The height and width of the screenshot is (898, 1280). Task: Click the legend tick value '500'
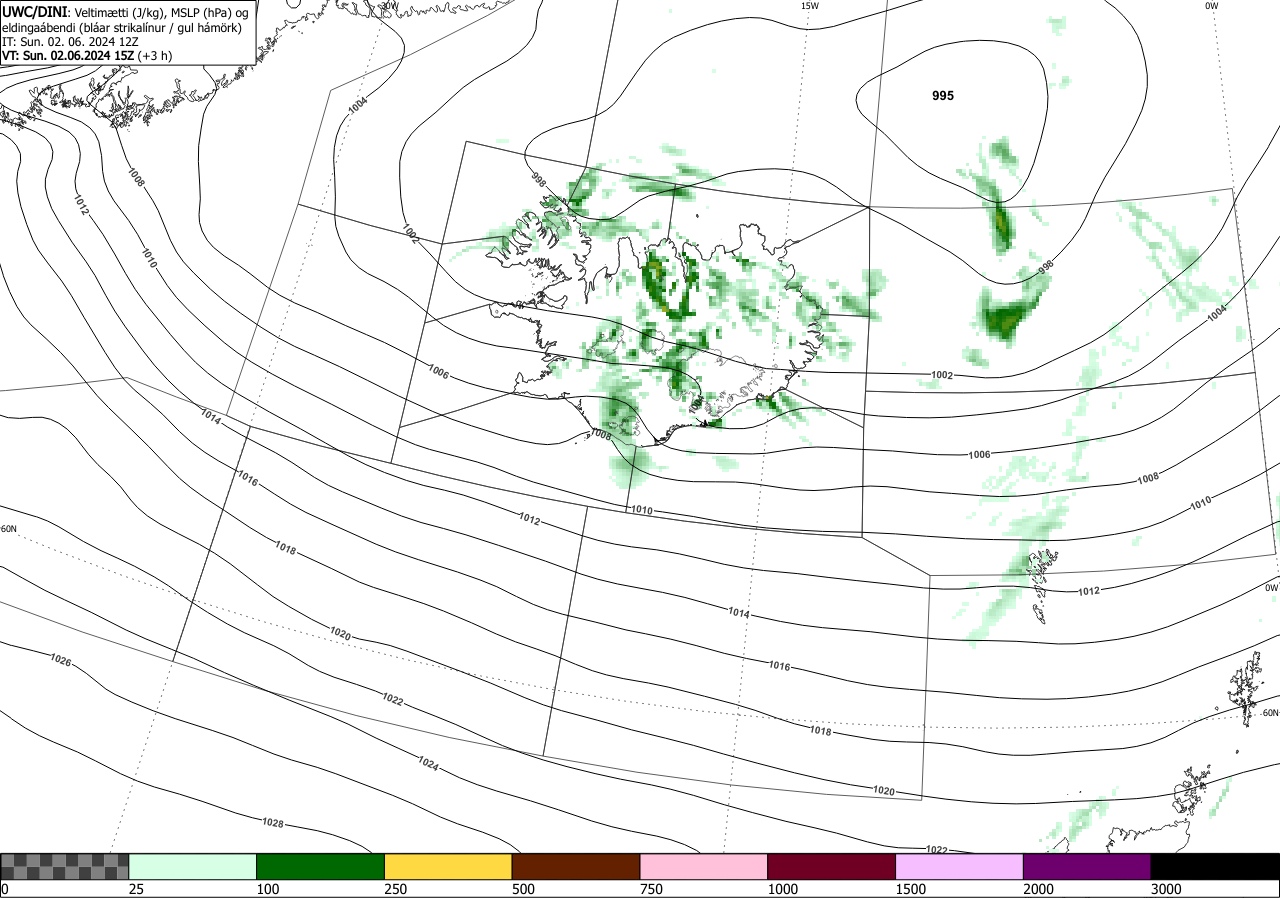524,889
